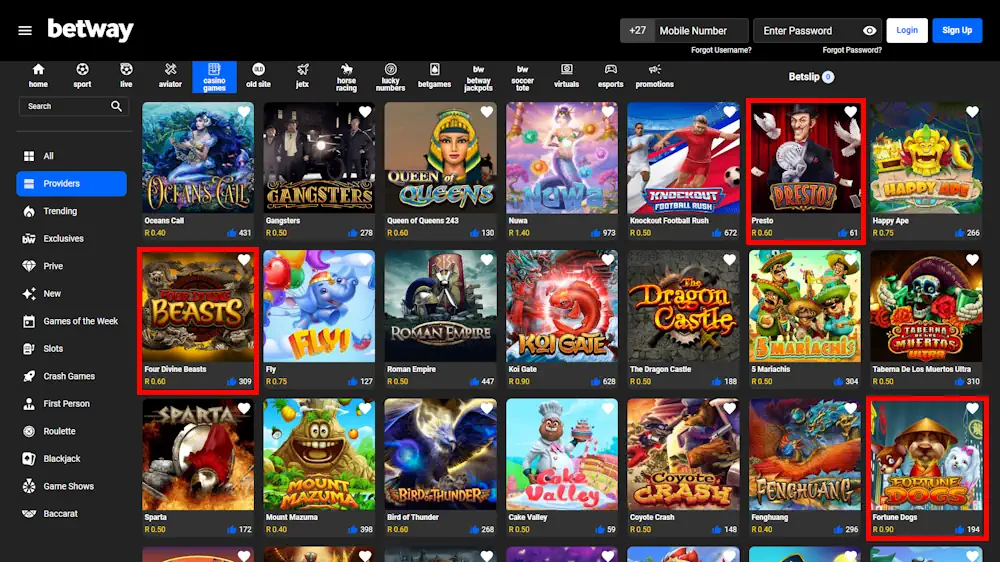The height and width of the screenshot is (562, 1000).
Task: Open lucky numbers section
Action: coord(390,77)
